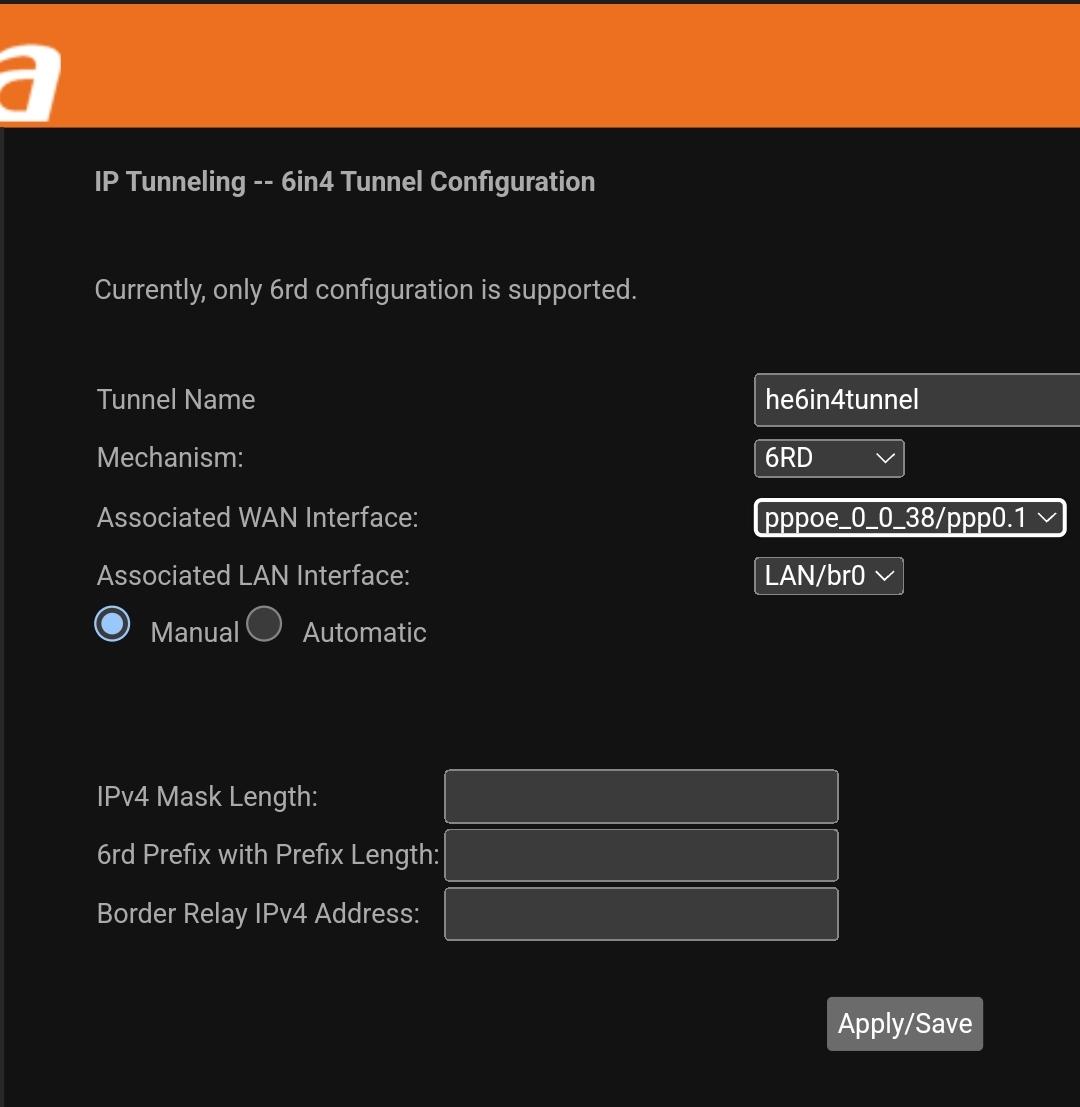Select the Automatic radio button
1080x1107 pixels.
(265, 624)
